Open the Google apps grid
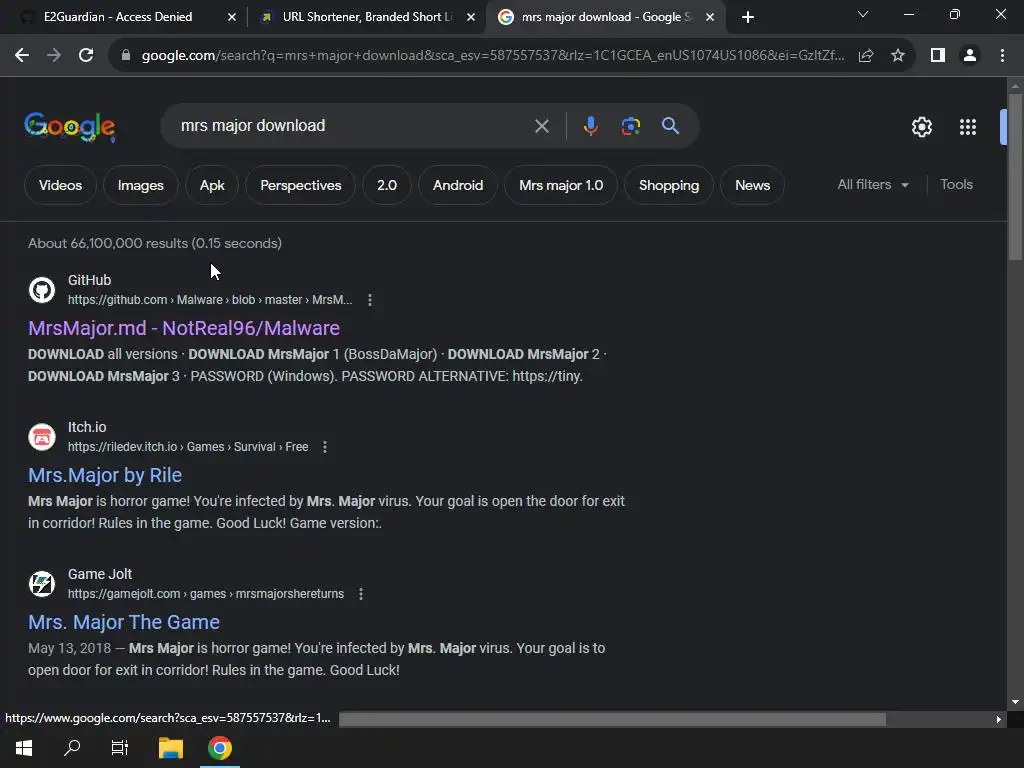This screenshot has width=1024, height=768. click(968, 127)
